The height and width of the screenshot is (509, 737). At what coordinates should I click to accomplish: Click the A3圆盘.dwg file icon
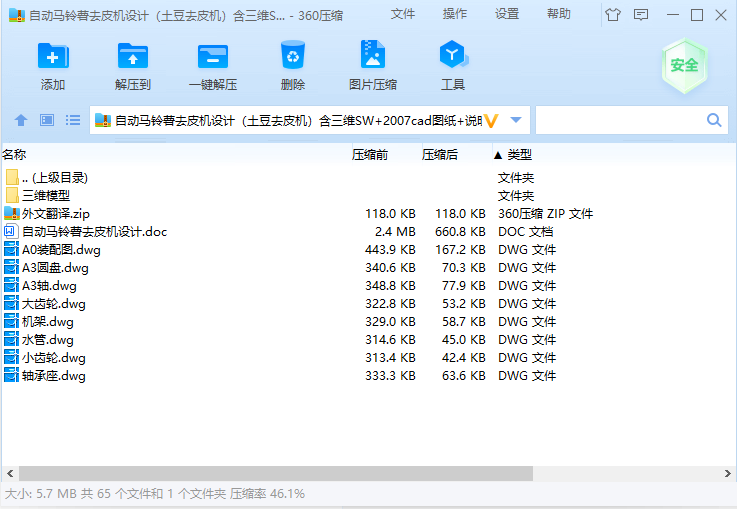(11, 267)
